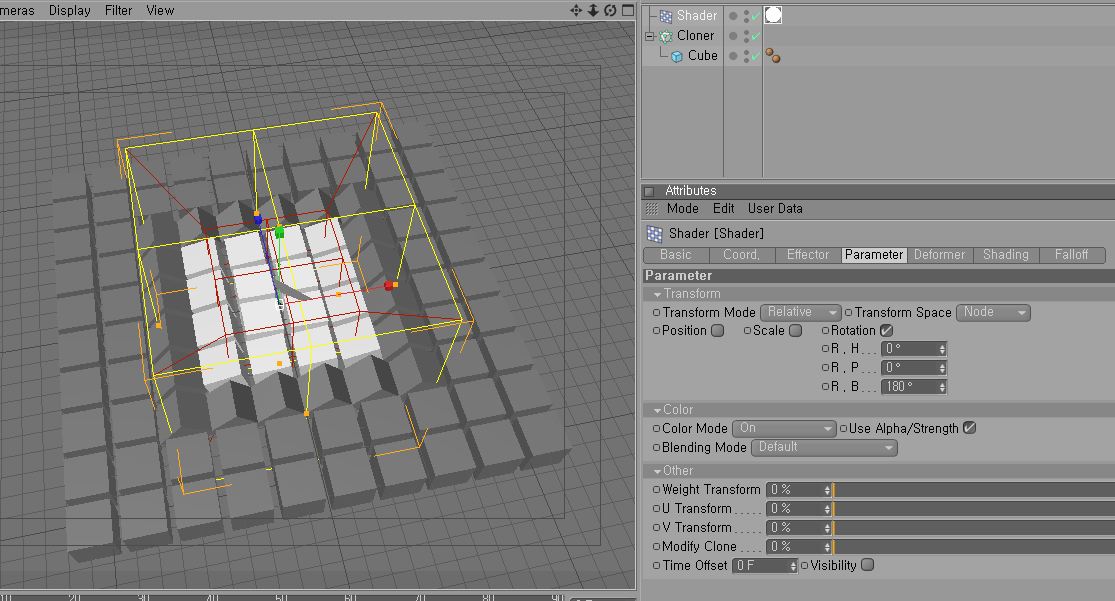
Task: Open the Color Mode dropdown
Action: pyautogui.click(x=784, y=428)
